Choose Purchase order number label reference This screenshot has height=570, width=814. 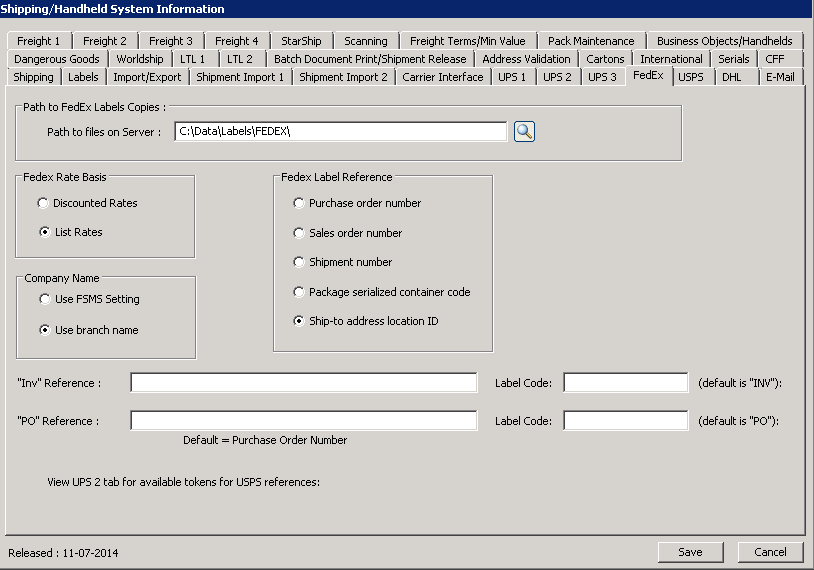[x=299, y=203]
